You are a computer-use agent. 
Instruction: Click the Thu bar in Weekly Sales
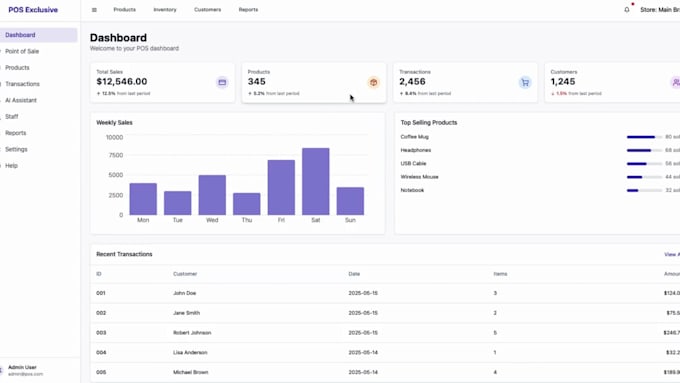(247, 204)
